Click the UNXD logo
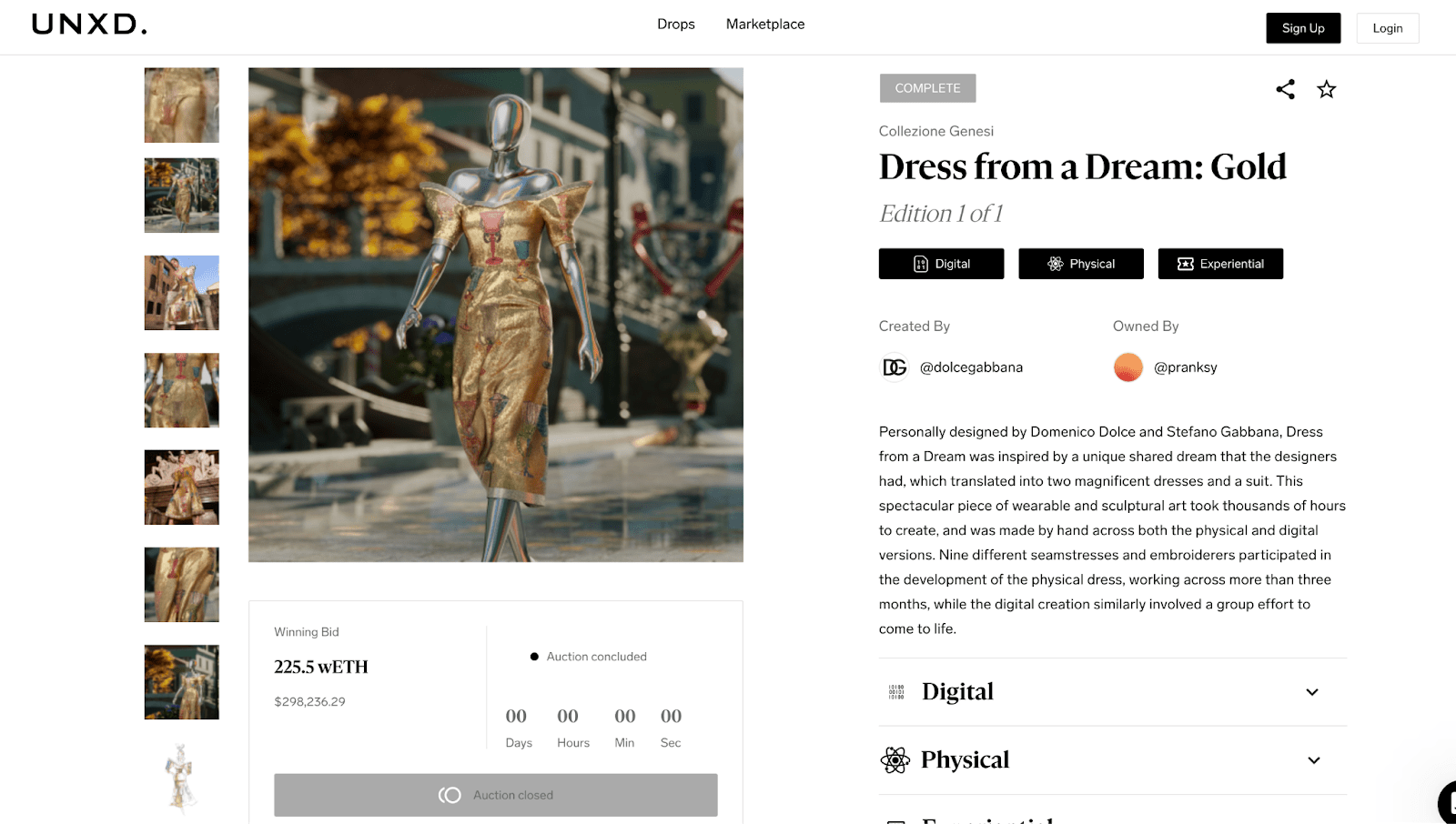This screenshot has width=1456, height=824. click(x=89, y=25)
